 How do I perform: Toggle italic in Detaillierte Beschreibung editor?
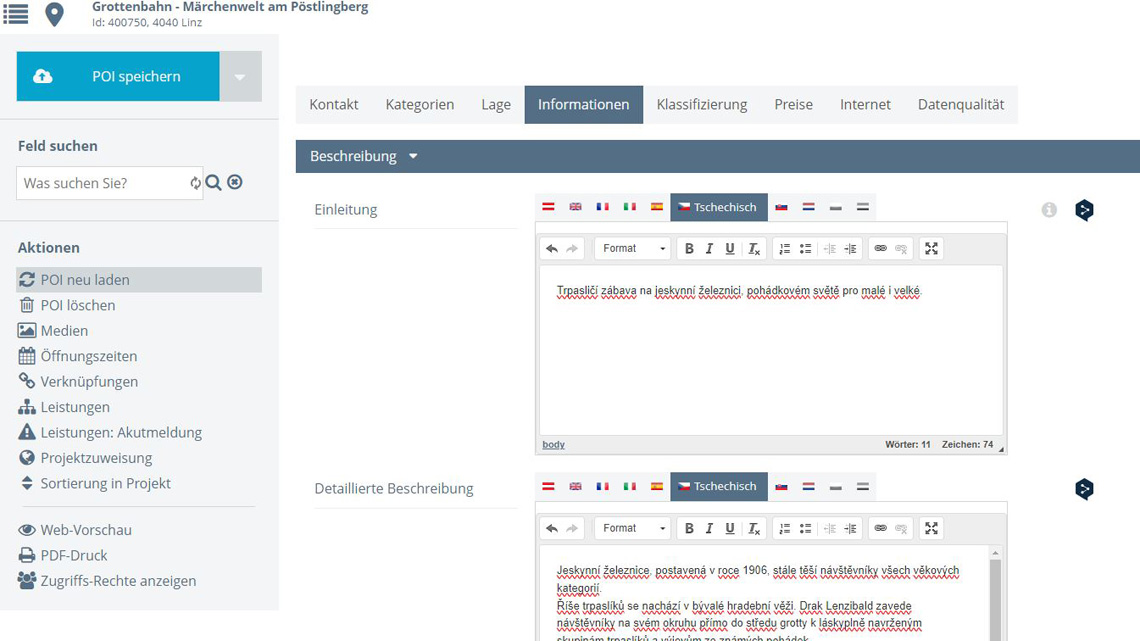click(710, 528)
